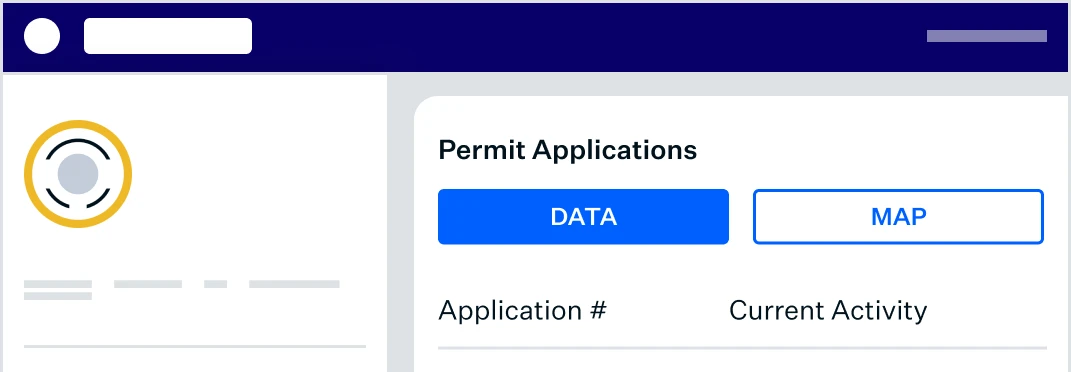Switch to the MAP view
The image size is (1071, 372).
click(x=898, y=216)
